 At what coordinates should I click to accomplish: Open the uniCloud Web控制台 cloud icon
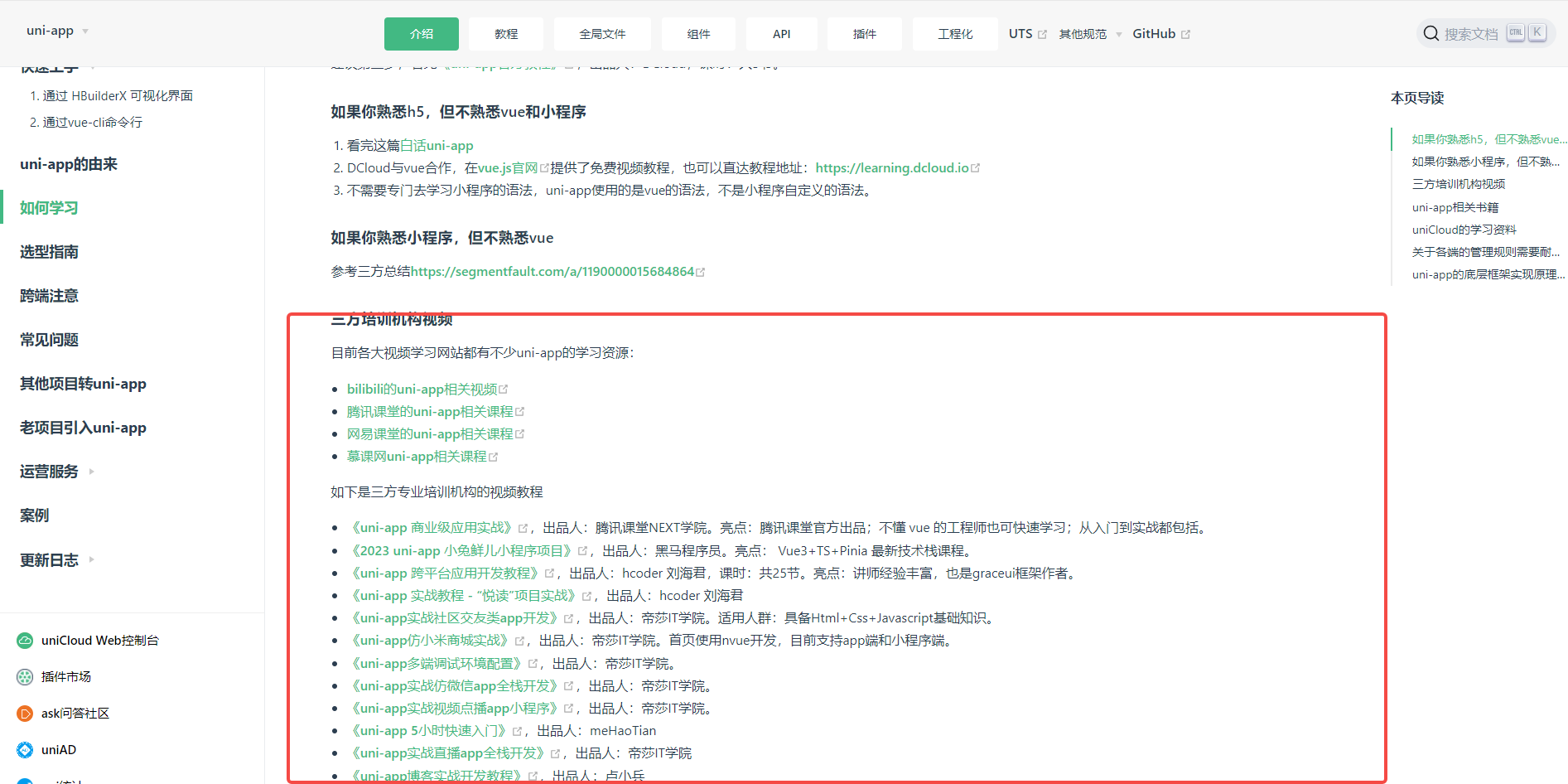click(x=25, y=641)
